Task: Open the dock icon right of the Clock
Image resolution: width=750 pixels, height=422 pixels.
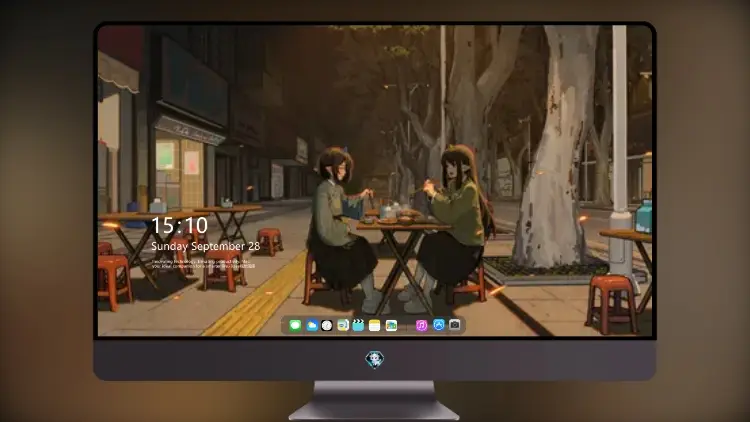Action: click(x=342, y=325)
